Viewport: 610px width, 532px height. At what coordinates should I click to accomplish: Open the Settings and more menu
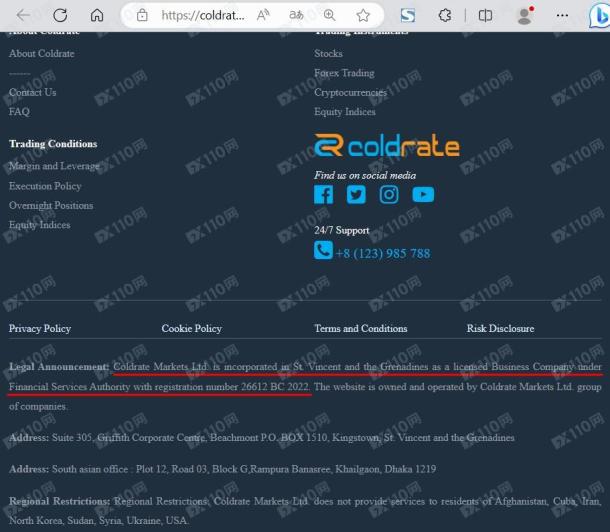[x=562, y=16]
